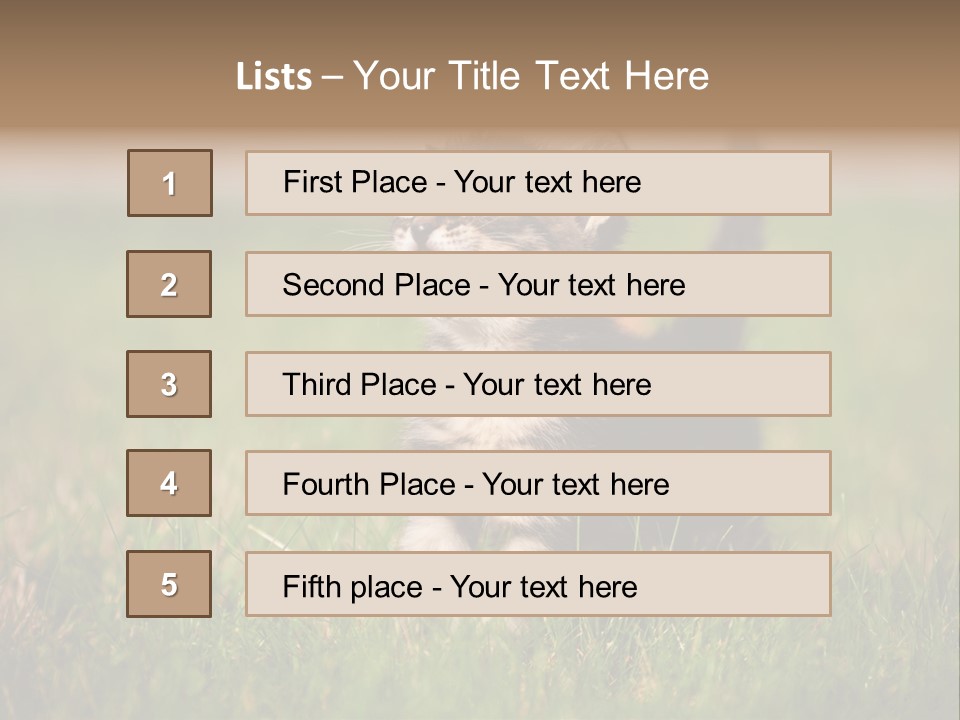Click the 'Fifth place' text in bar
The image size is (960, 720).
[x=353, y=587]
